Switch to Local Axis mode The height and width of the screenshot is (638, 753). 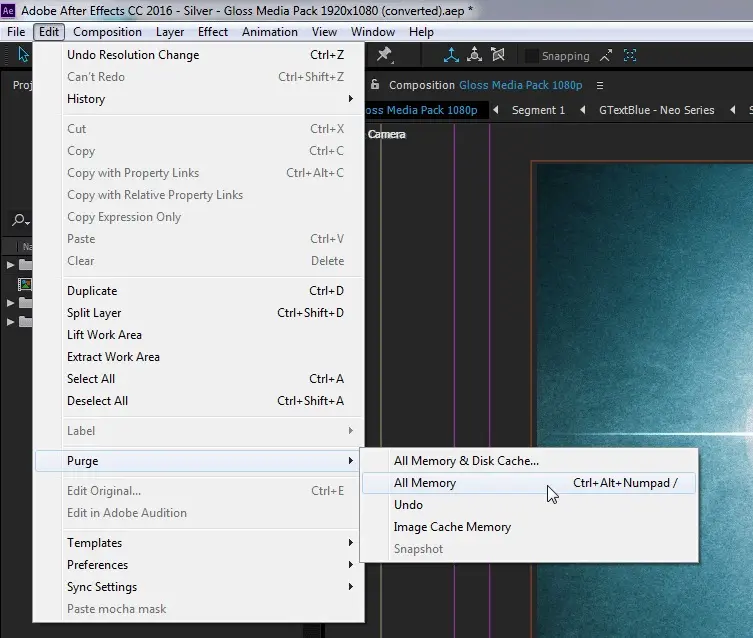[x=451, y=56]
